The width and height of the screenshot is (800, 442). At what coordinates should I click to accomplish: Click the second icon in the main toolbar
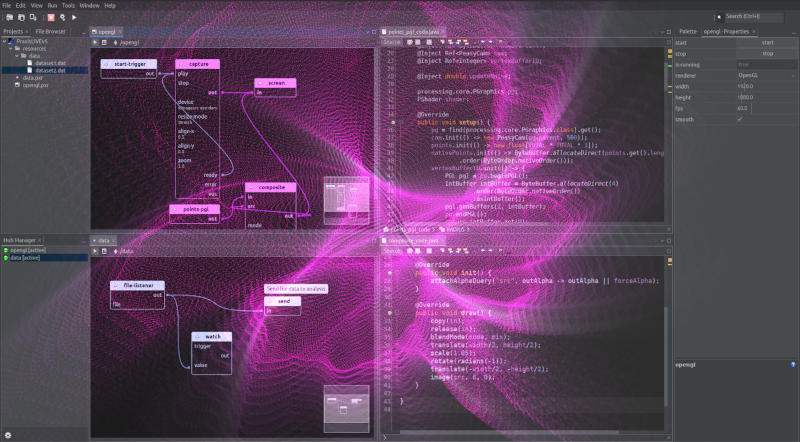21,17
